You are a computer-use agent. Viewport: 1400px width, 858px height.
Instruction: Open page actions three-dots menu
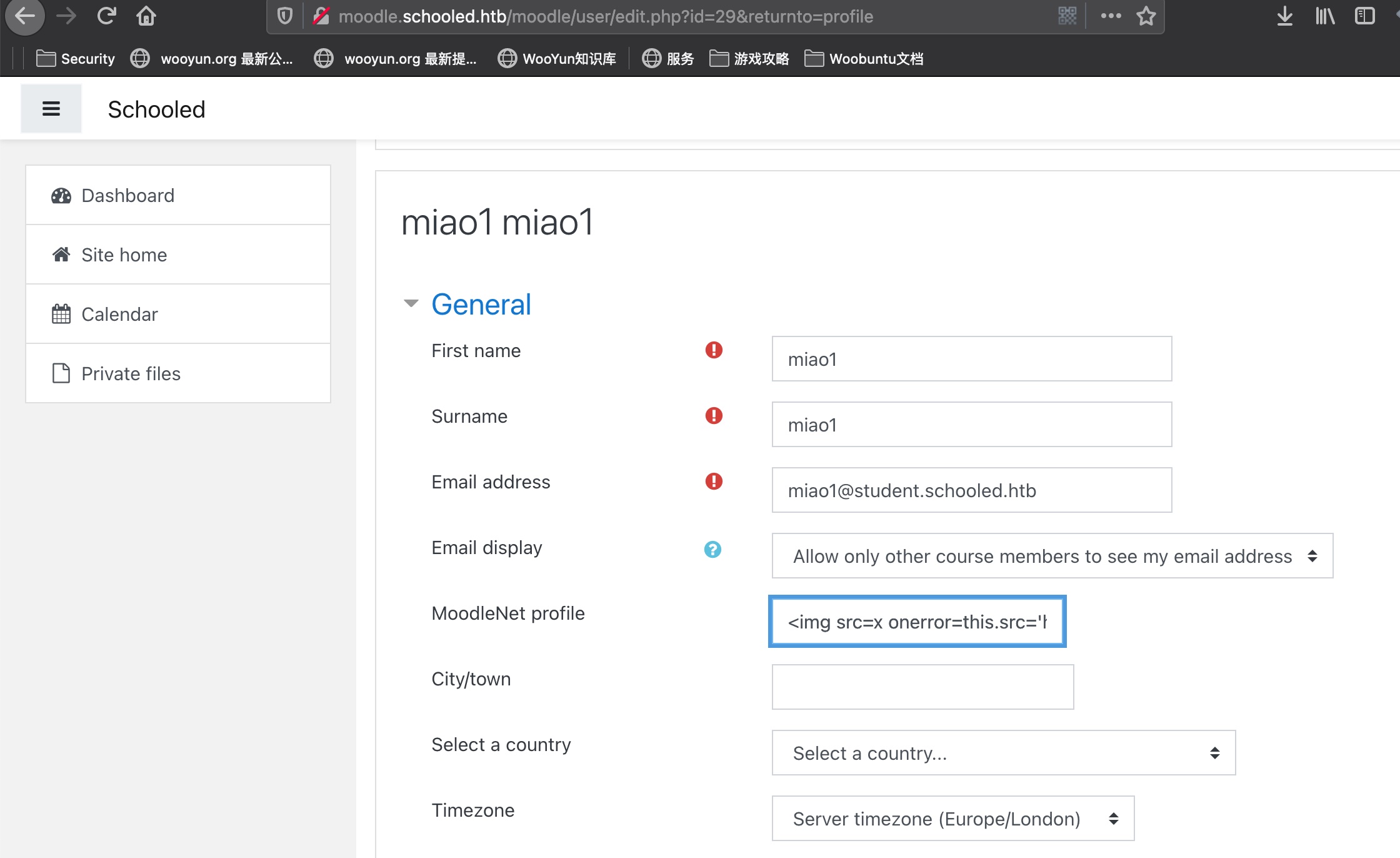coord(1111,16)
